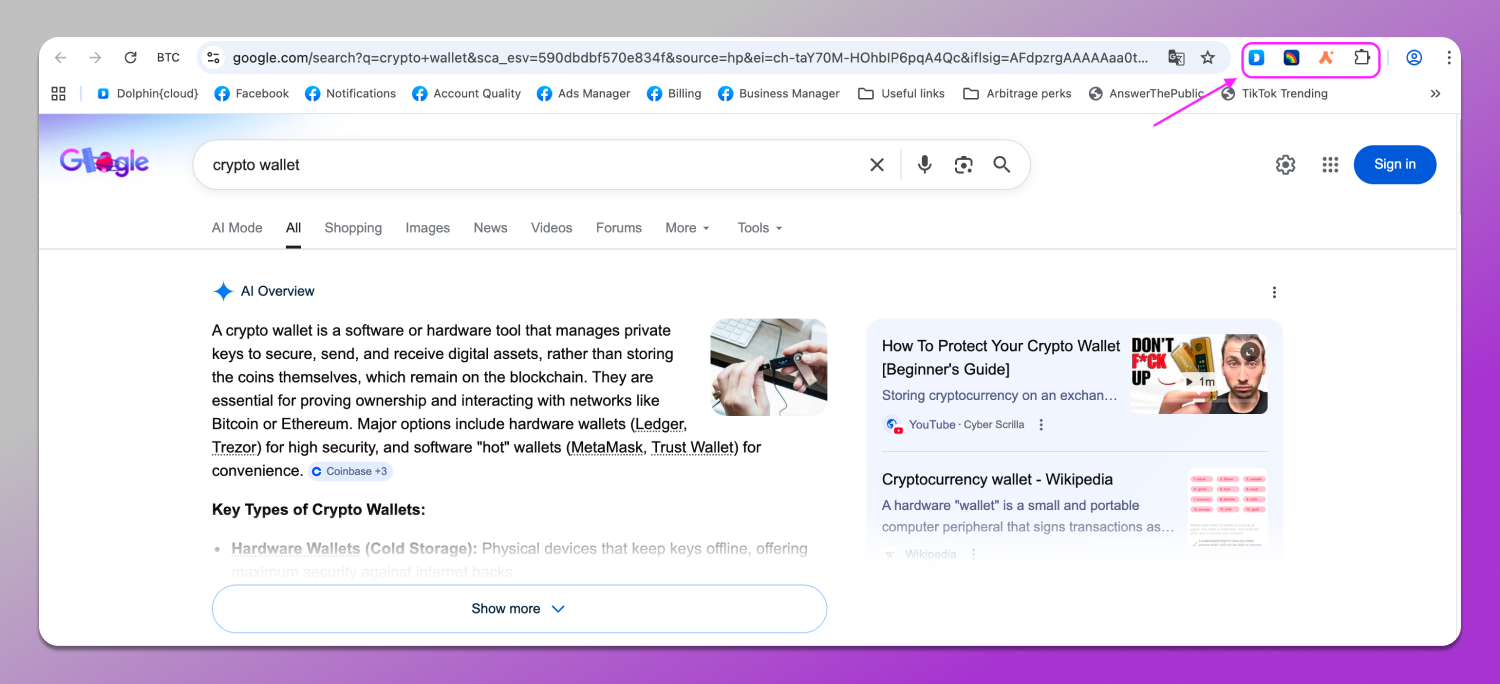Open the Tools dropdown
The width and height of the screenshot is (1500, 684).
pyautogui.click(x=758, y=227)
